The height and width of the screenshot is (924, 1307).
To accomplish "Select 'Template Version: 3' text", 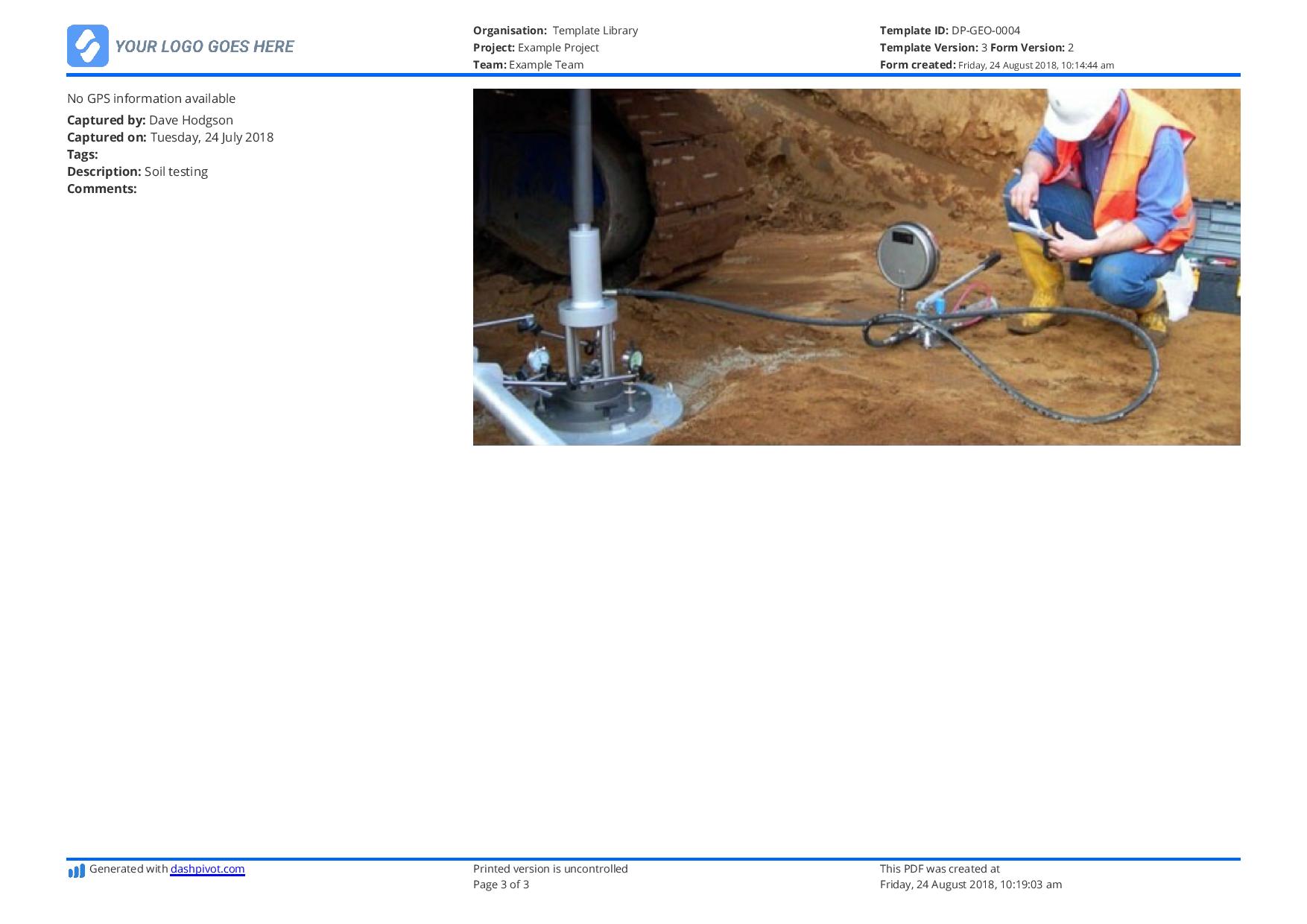I will pyautogui.click(x=934, y=48).
